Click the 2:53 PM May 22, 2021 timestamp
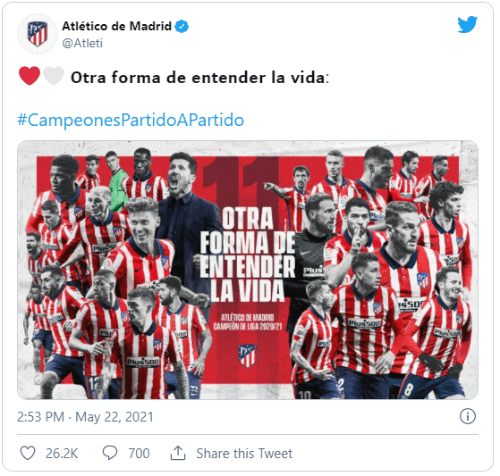Screen dimensions: 500x476 pos(85,417)
